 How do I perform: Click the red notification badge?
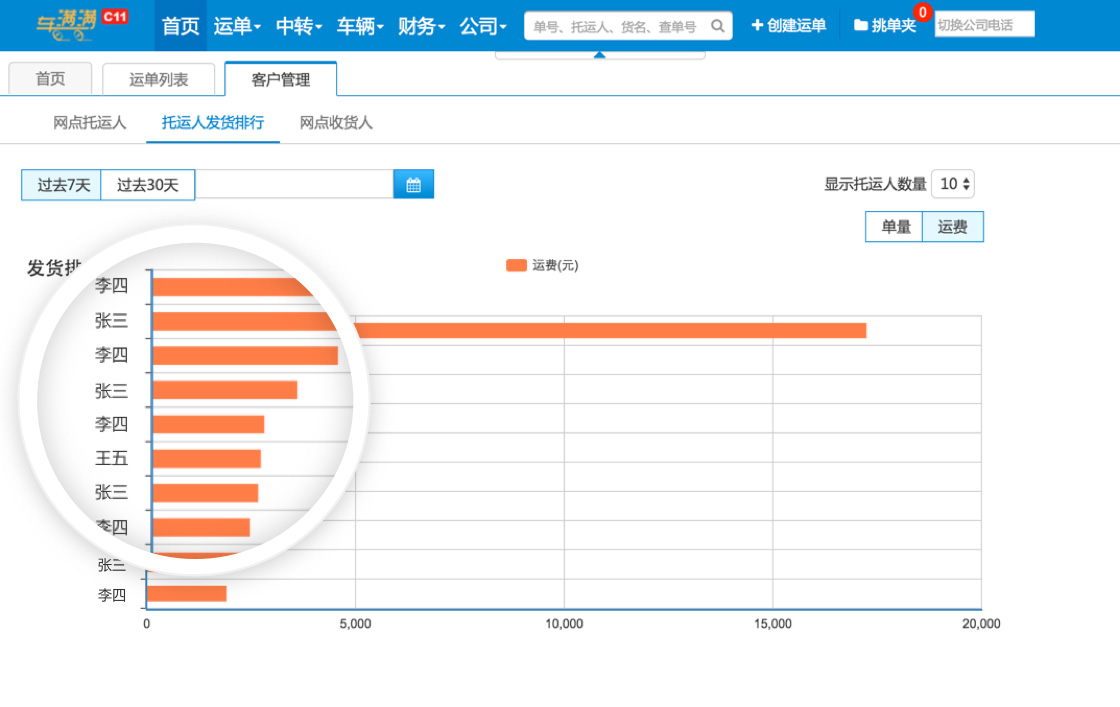pyautogui.click(x=922, y=12)
